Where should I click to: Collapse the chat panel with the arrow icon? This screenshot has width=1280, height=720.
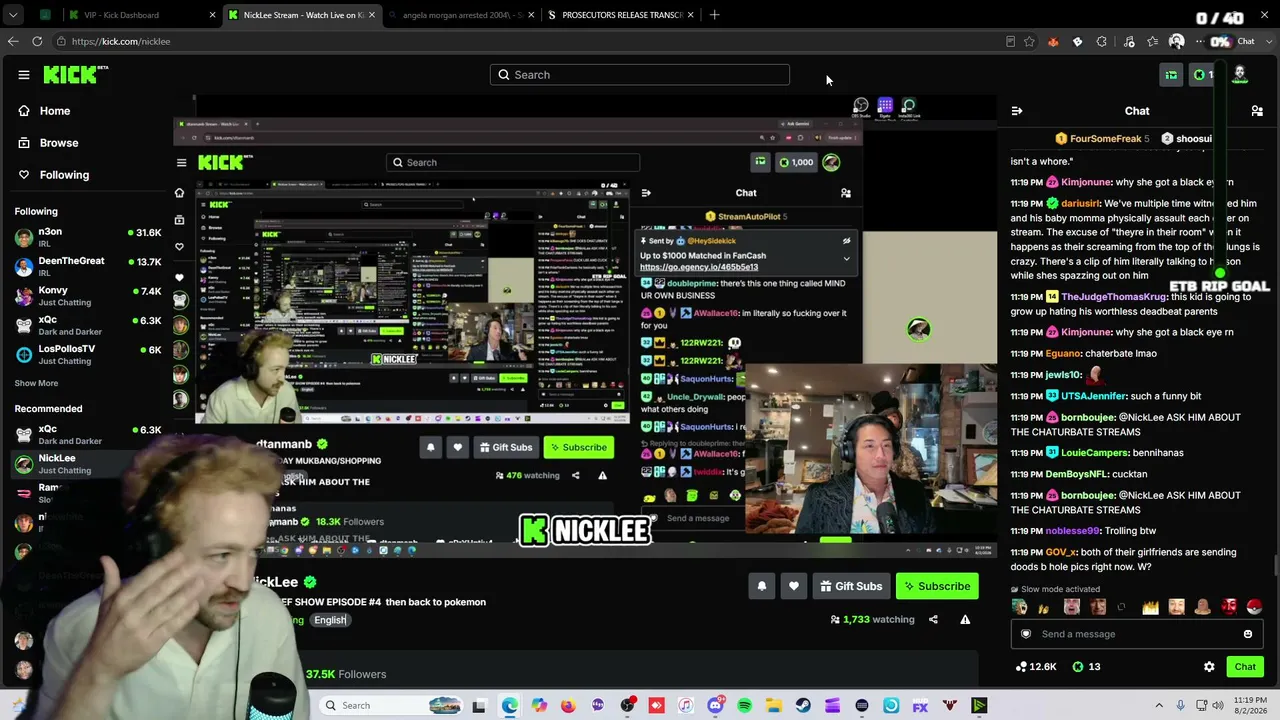1017,111
